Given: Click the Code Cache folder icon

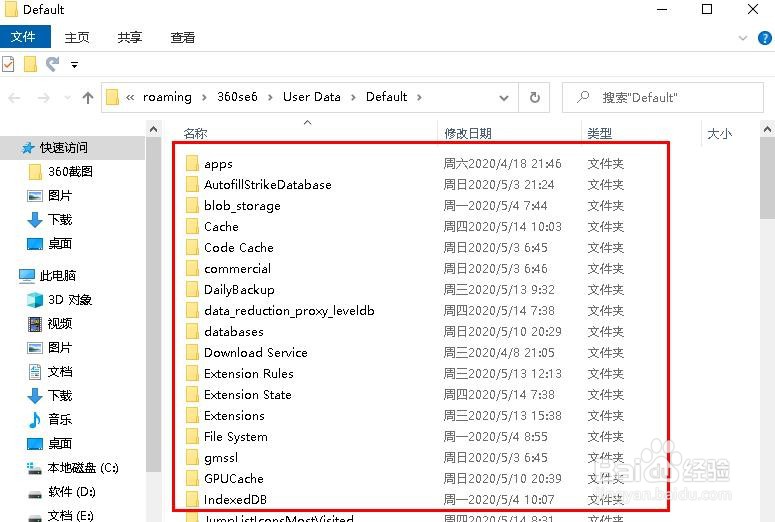Looking at the screenshot, I should (x=192, y=248).
